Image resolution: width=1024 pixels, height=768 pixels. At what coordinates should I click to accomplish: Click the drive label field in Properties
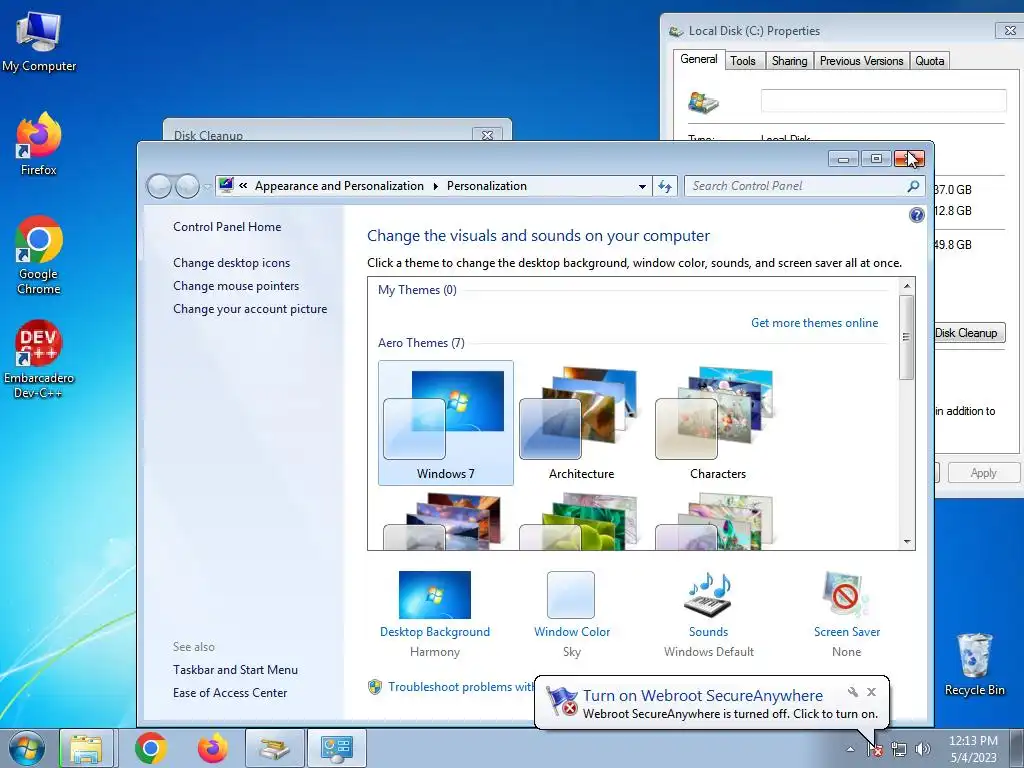883,101
